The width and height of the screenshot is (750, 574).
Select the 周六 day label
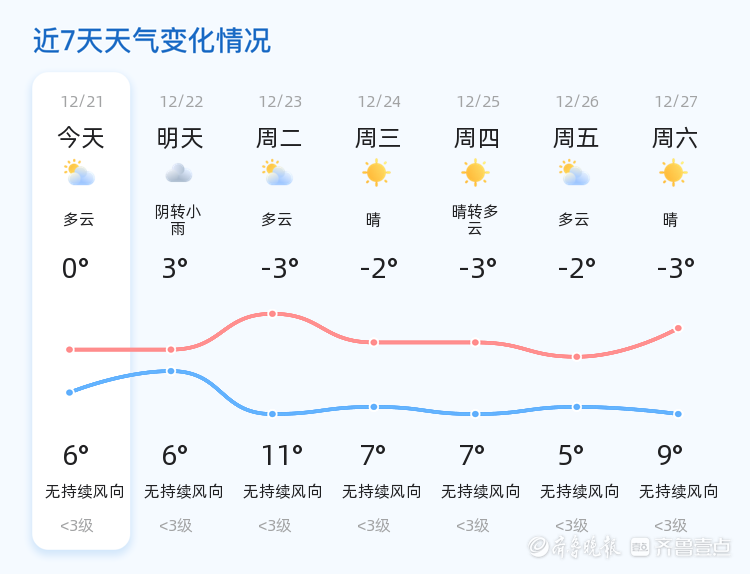[675, 137]
